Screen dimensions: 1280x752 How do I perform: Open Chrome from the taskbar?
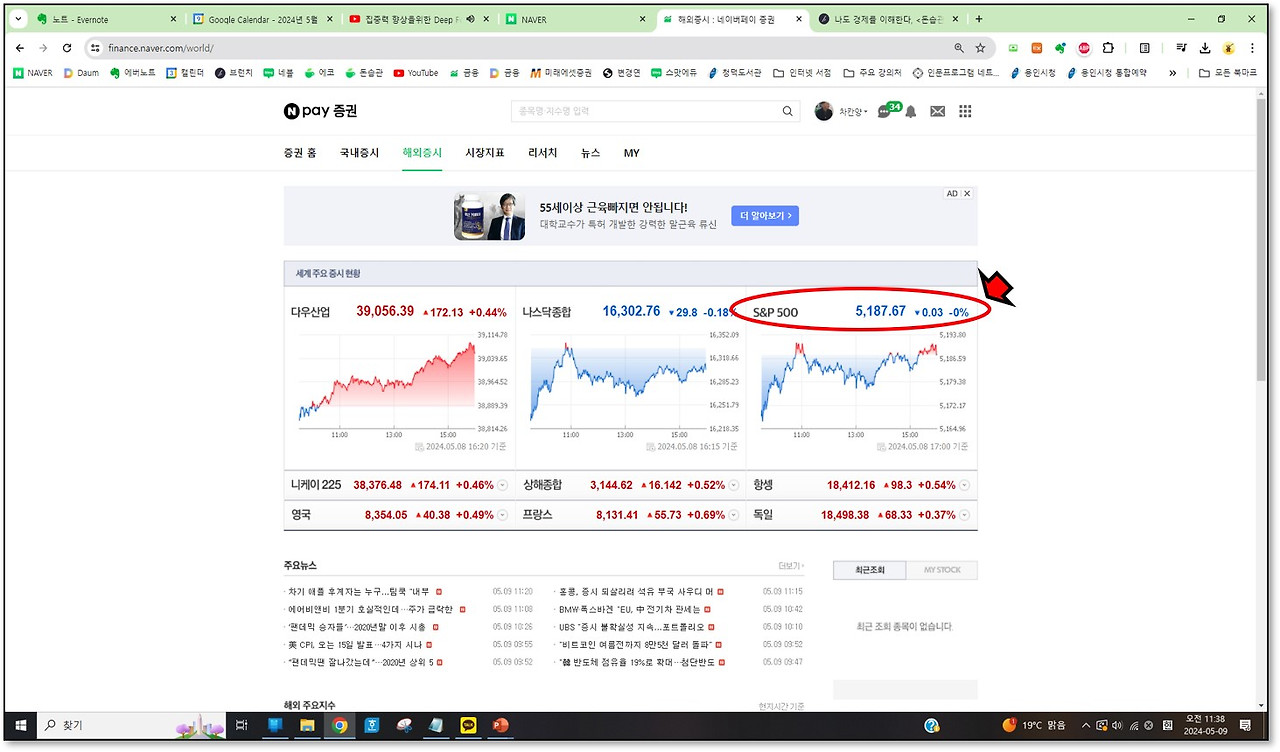[340, 725]
